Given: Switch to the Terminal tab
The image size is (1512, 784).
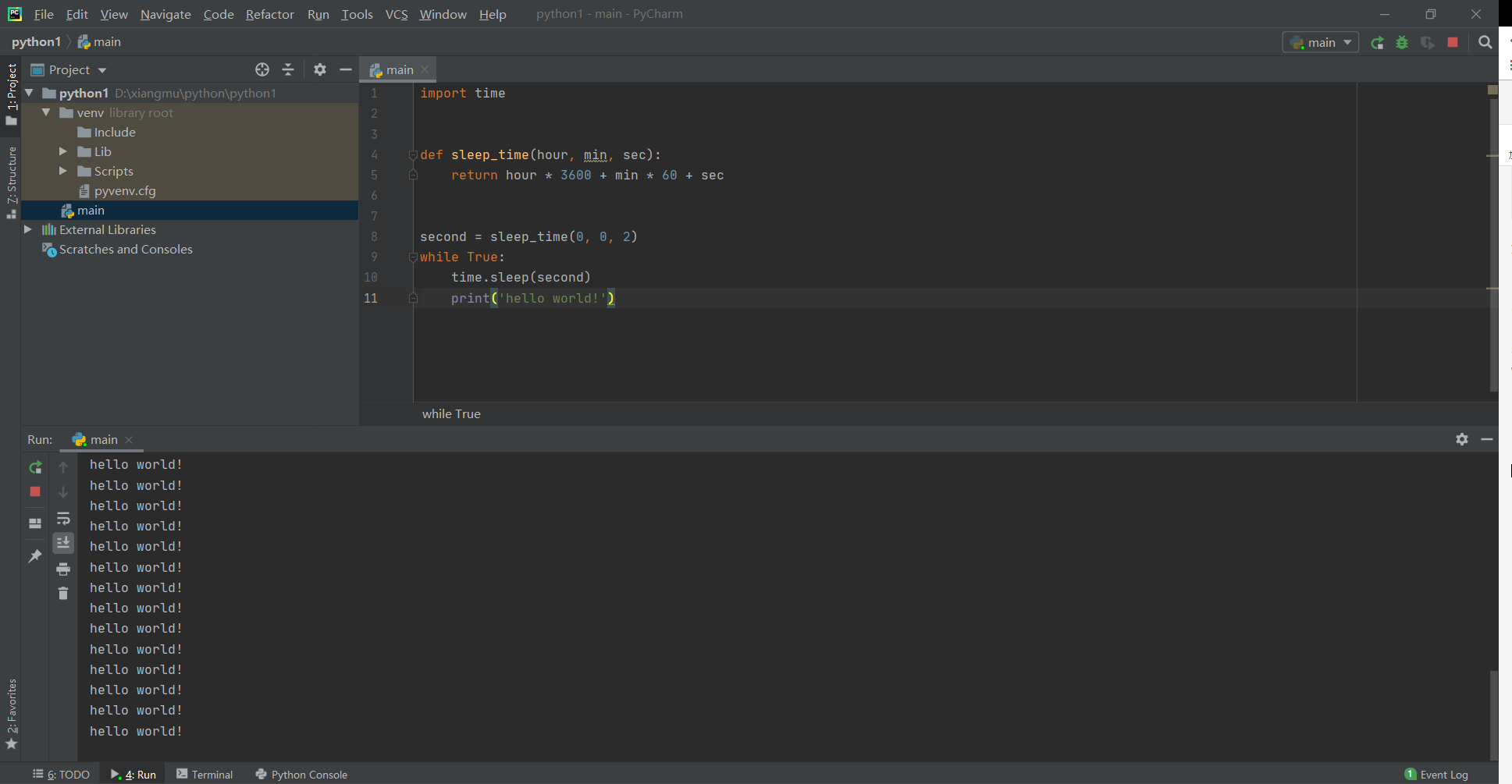Looking at the screenshot, I should pyautogui.click(x=205, y=774).
